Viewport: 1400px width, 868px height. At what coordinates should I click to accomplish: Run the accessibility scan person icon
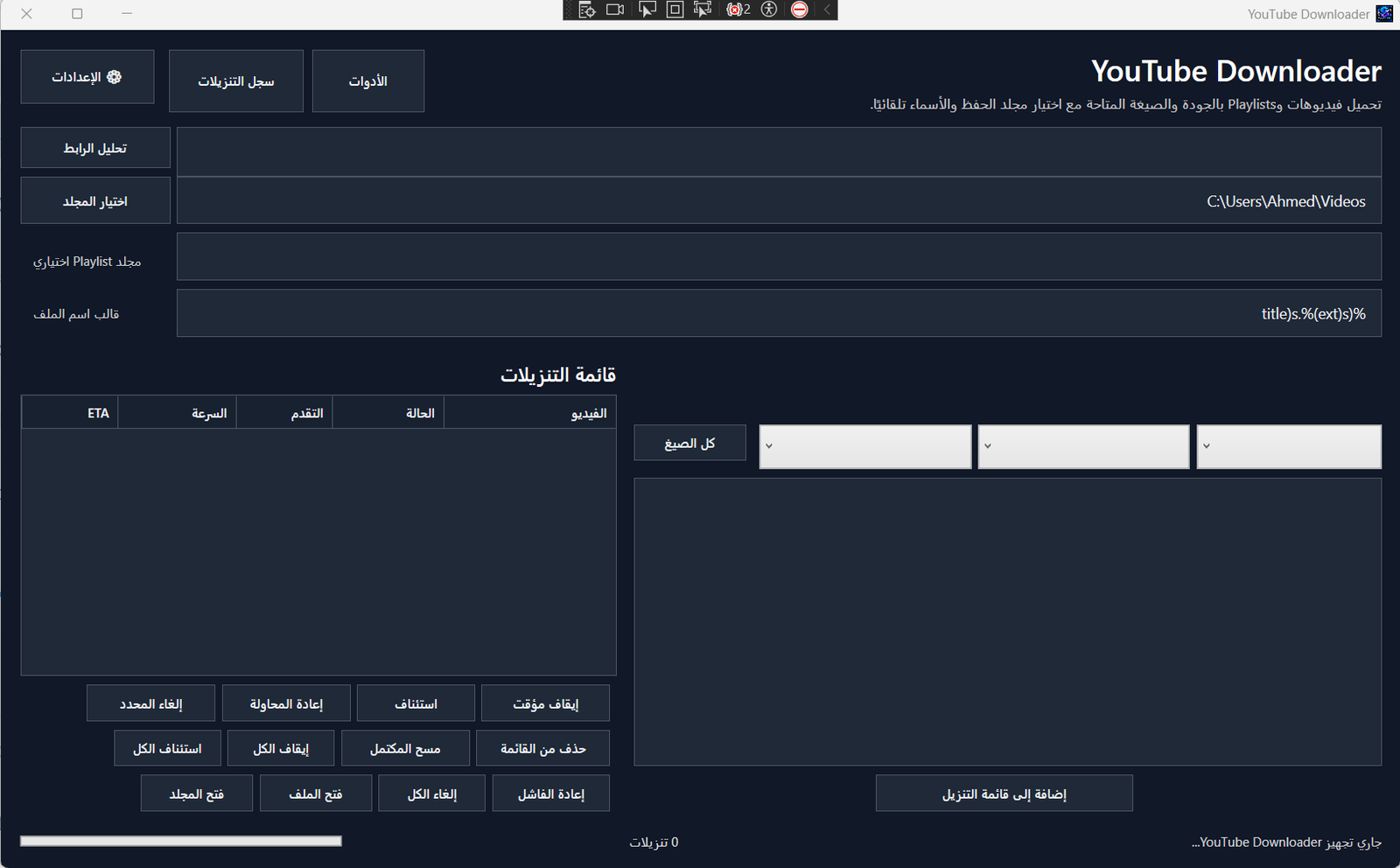[769, 10]
